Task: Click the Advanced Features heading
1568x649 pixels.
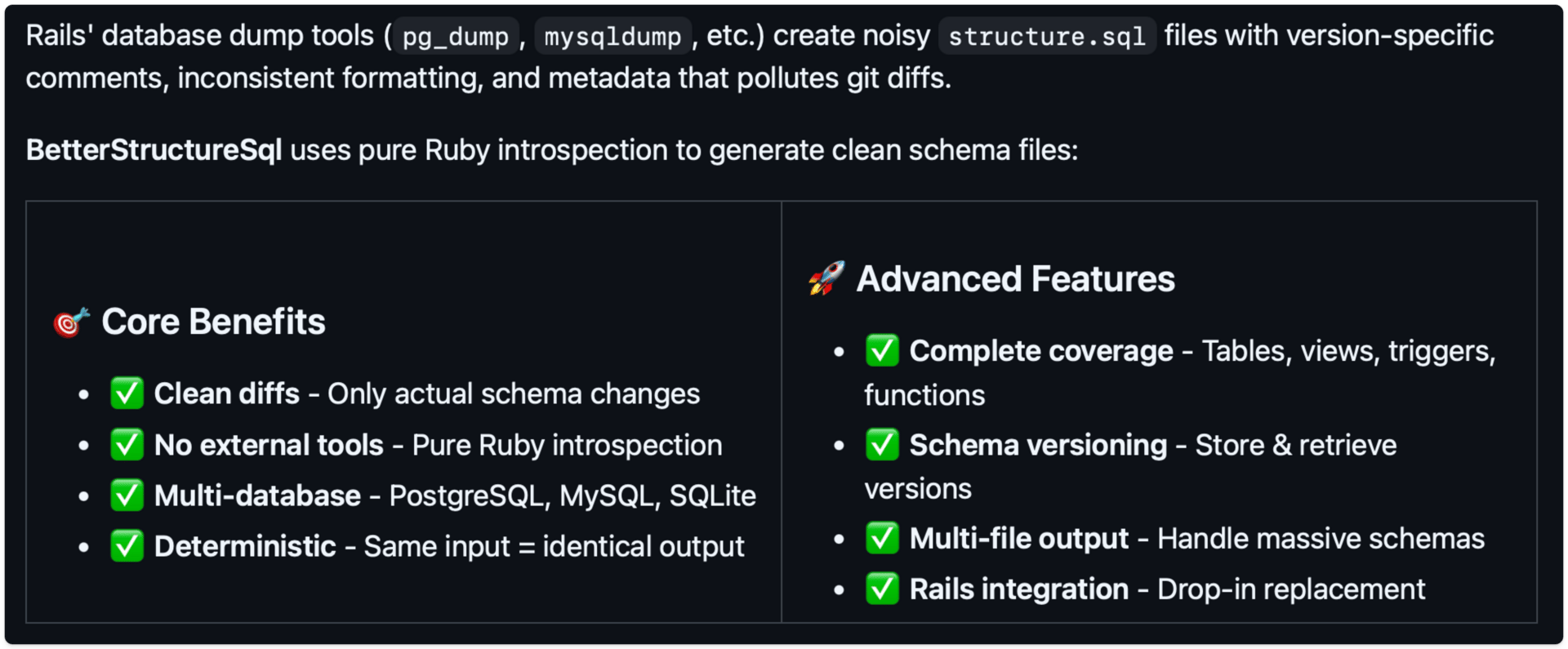Action: click(1015, 279)
